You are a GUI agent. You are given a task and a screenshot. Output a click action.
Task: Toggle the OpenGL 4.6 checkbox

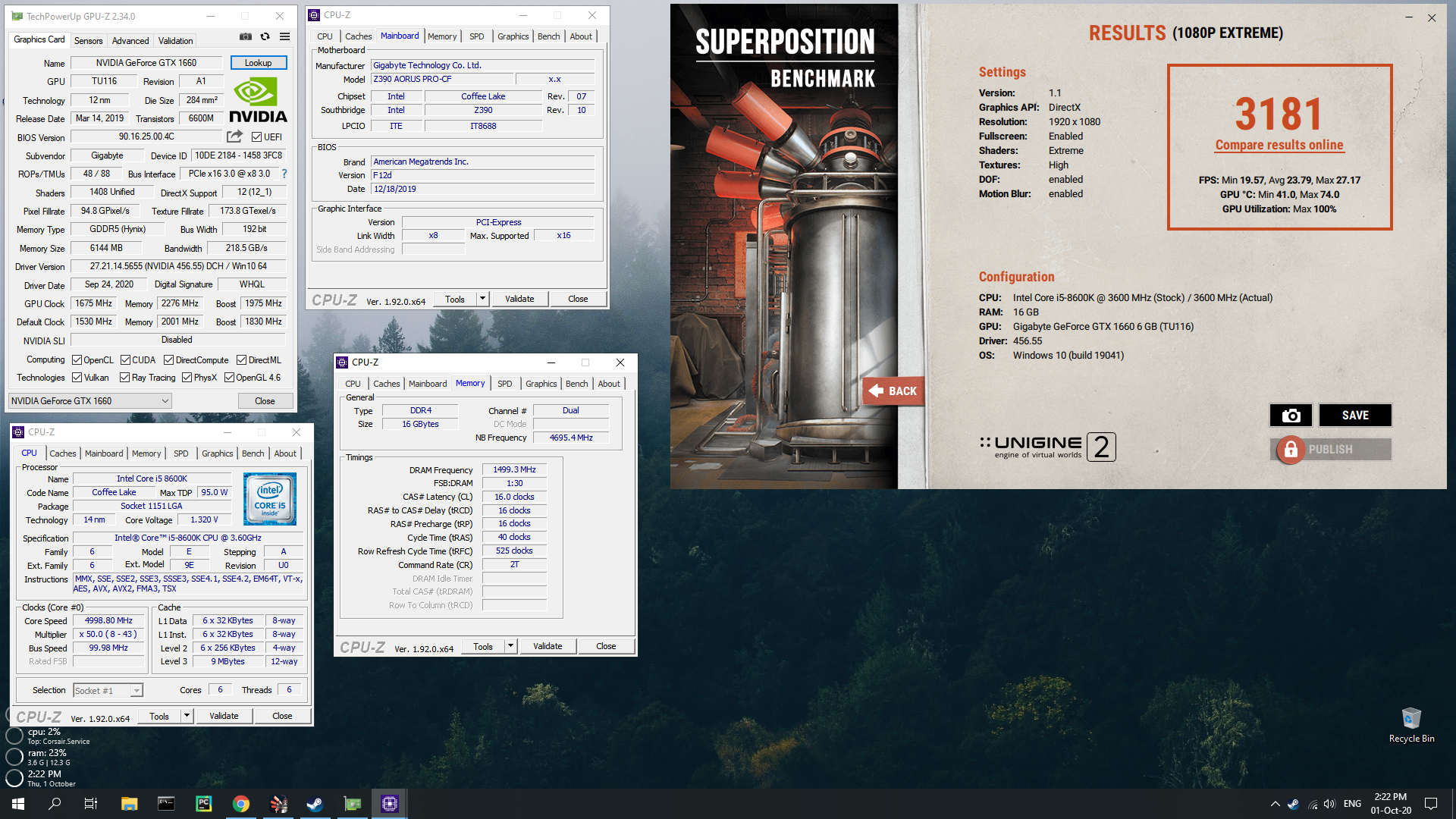coord(229,378)
